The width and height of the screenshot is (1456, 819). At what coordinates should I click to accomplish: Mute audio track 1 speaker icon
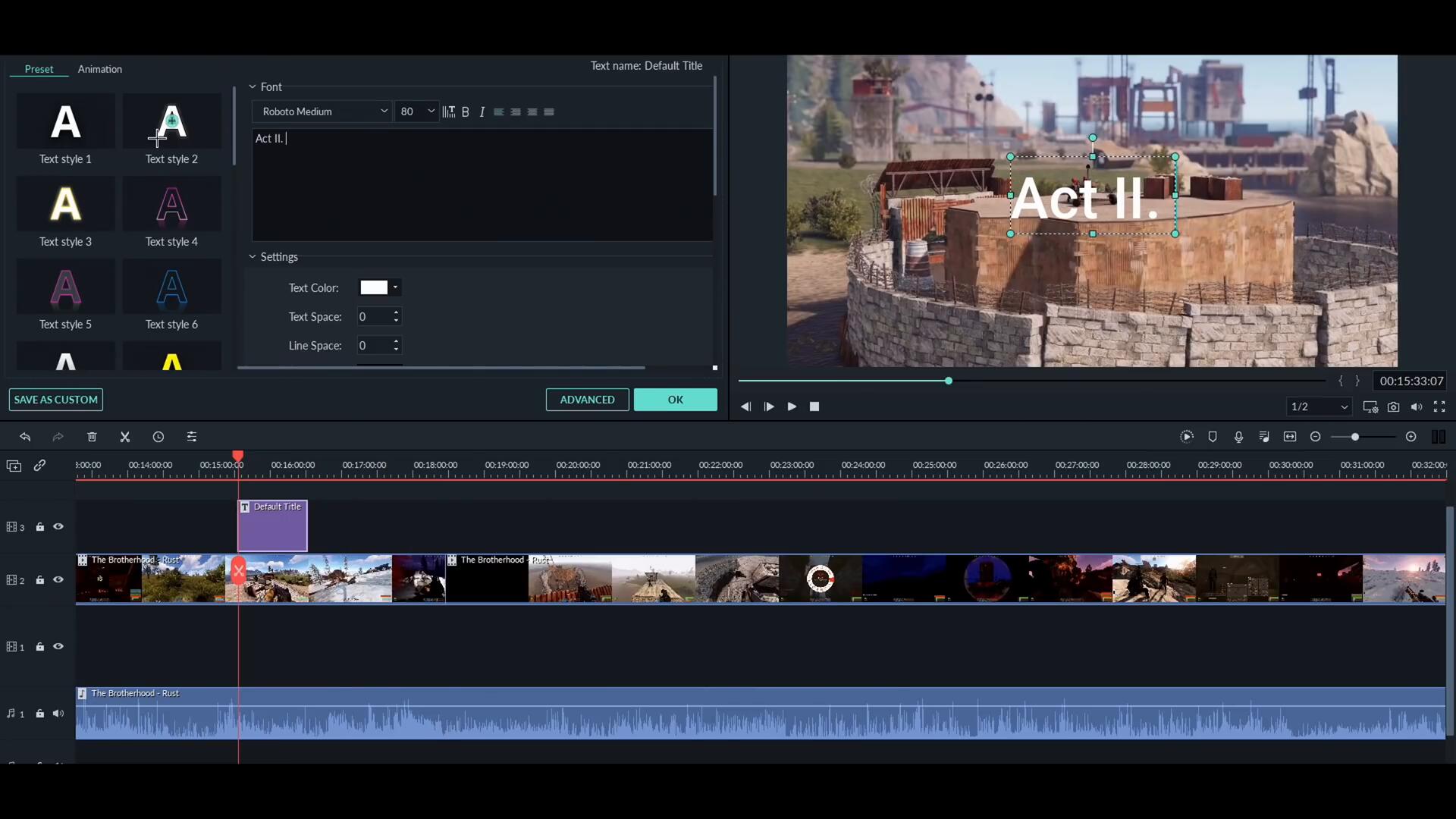click(58, 714)
